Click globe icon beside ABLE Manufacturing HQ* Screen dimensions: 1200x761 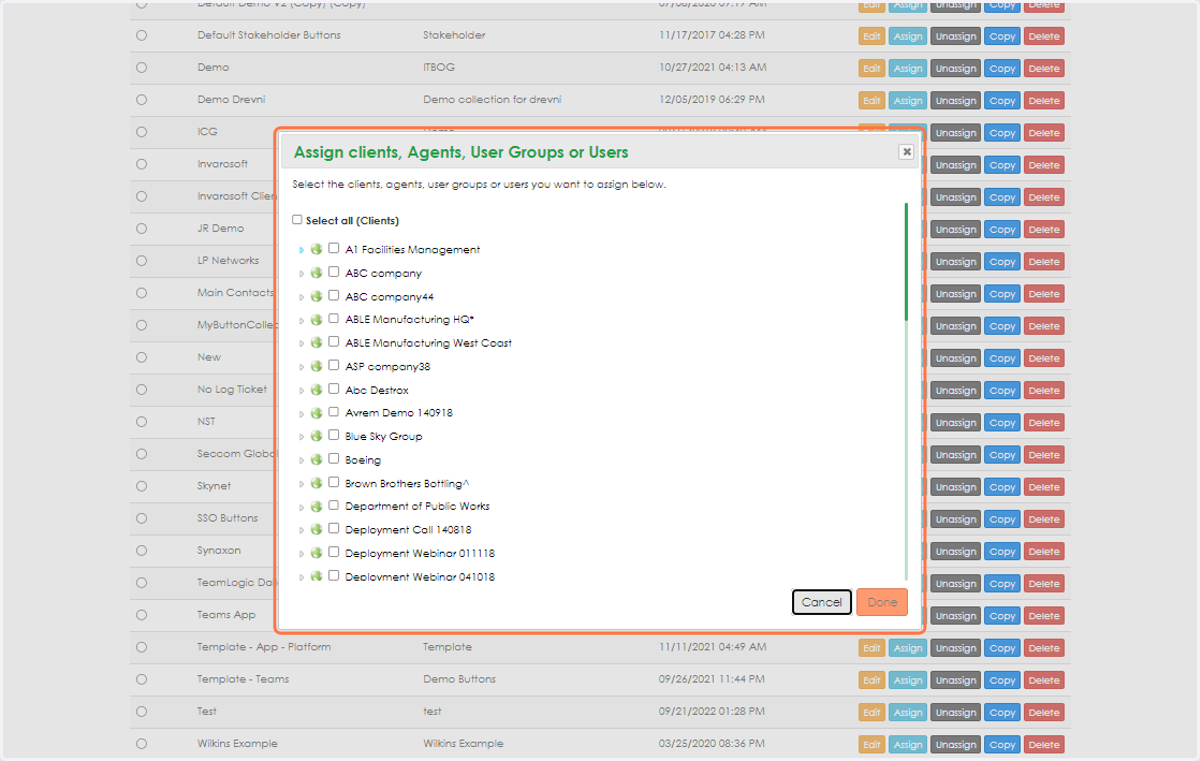(317, 319)
